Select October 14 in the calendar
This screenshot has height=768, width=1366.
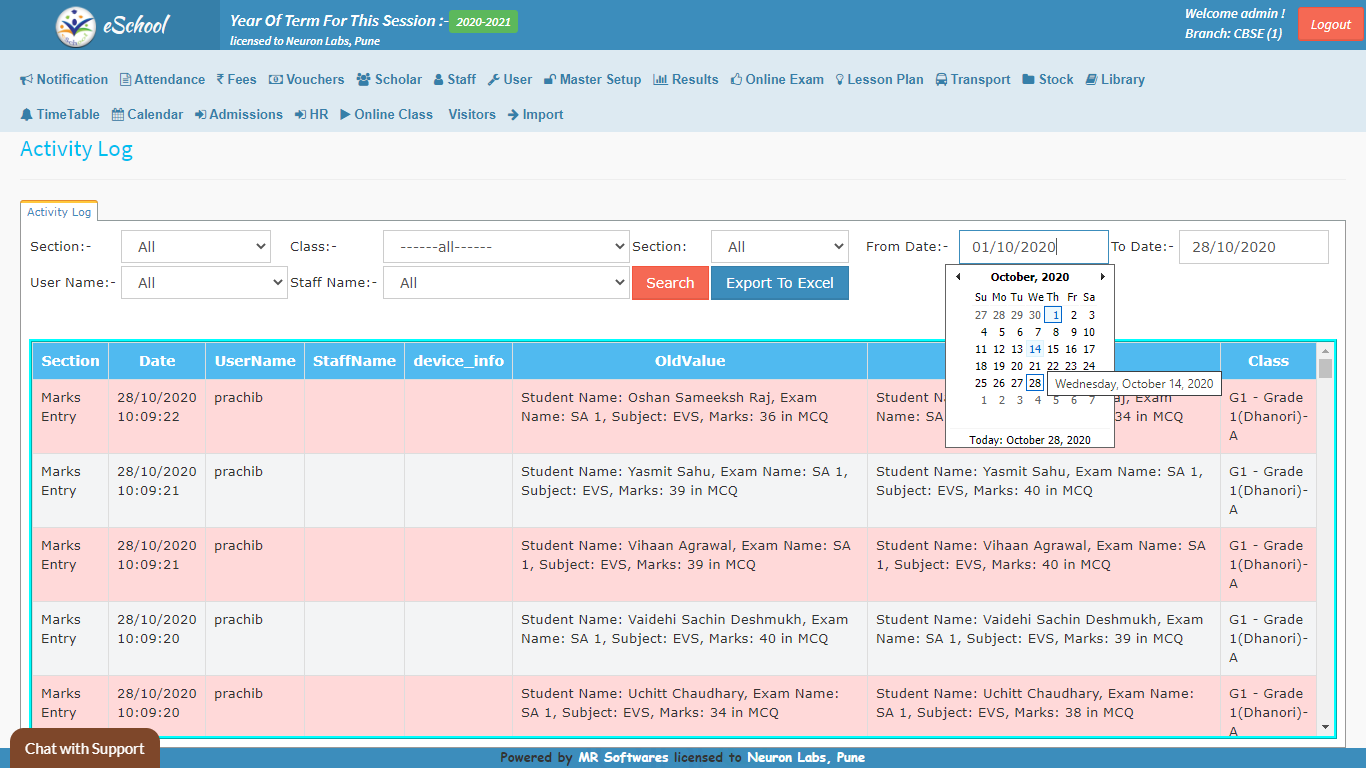(1035, 349)
